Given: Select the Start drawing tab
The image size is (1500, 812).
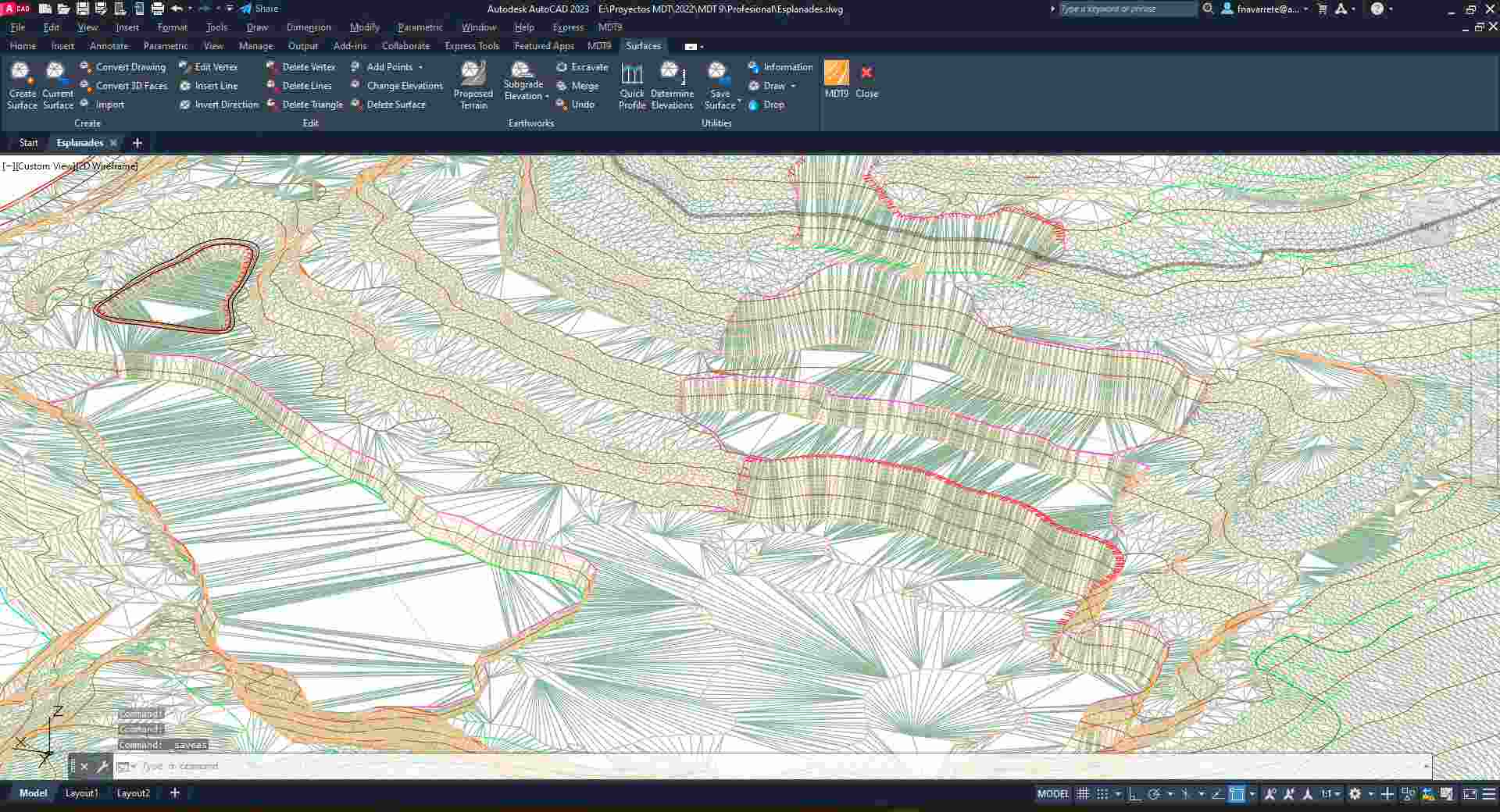Looking at the screenshot, I should [29, 143].
